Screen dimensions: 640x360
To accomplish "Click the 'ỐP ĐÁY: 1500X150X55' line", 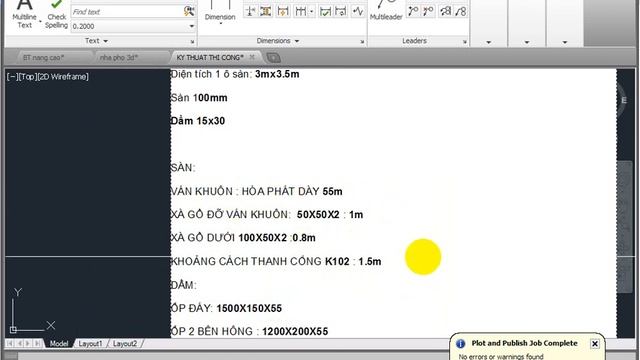I will pyautogui.click(x=226, y=309).
